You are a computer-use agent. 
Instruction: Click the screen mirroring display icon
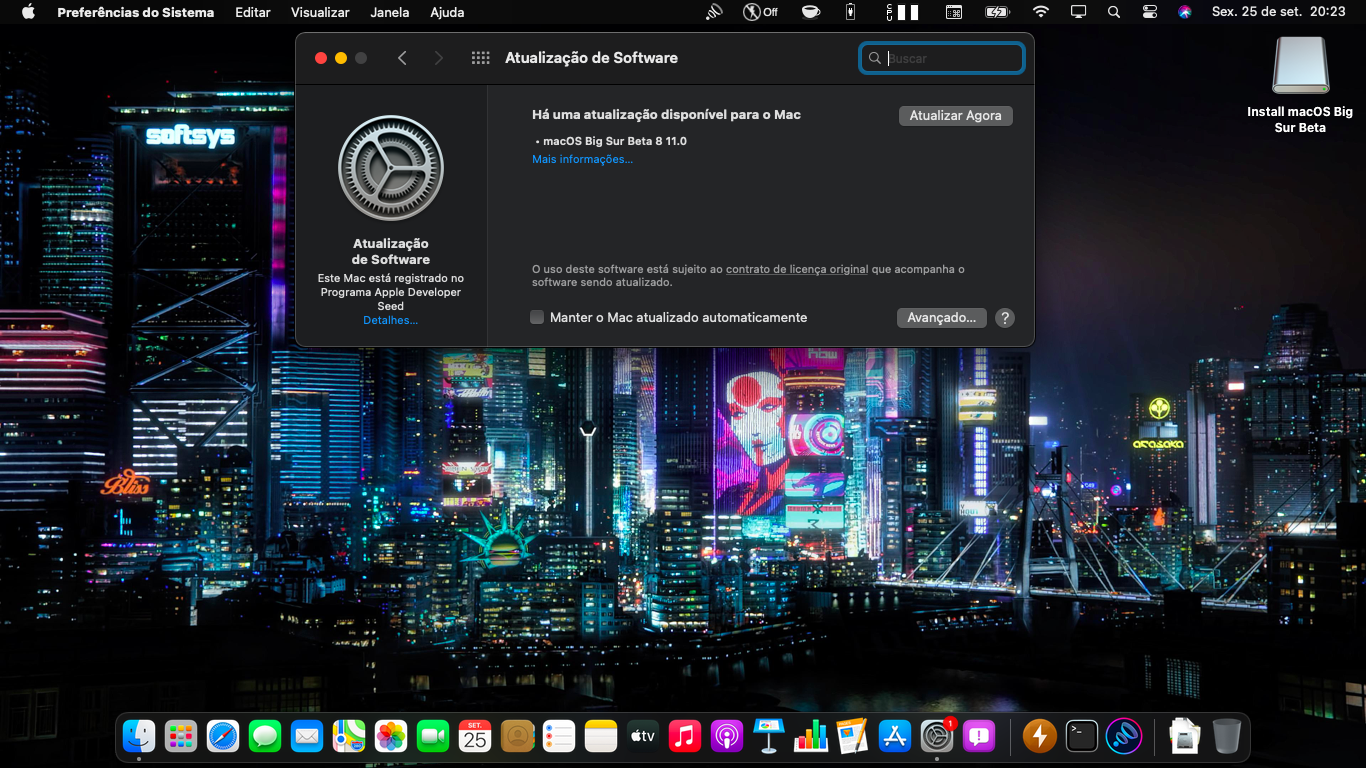pos(1078,12)
